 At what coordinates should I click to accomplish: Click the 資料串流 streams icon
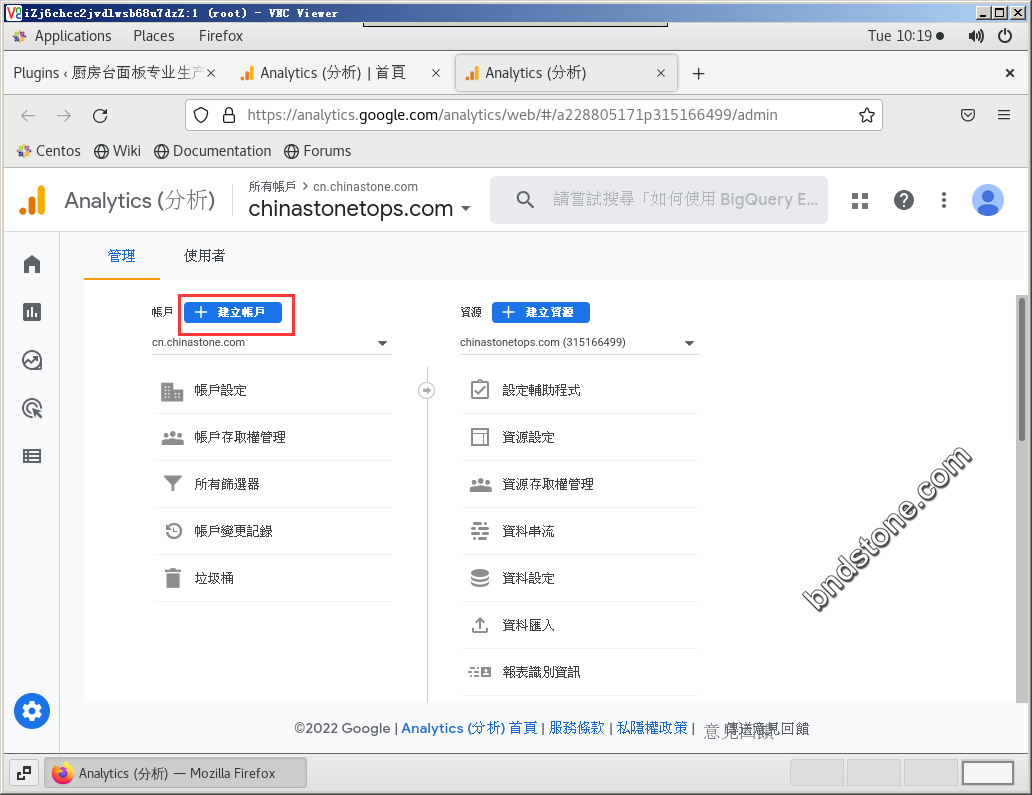[x=480, y=530]
